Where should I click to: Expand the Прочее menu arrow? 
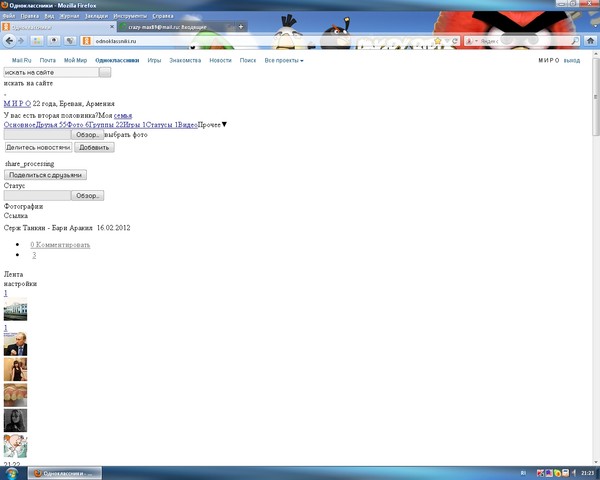[224, 124]
